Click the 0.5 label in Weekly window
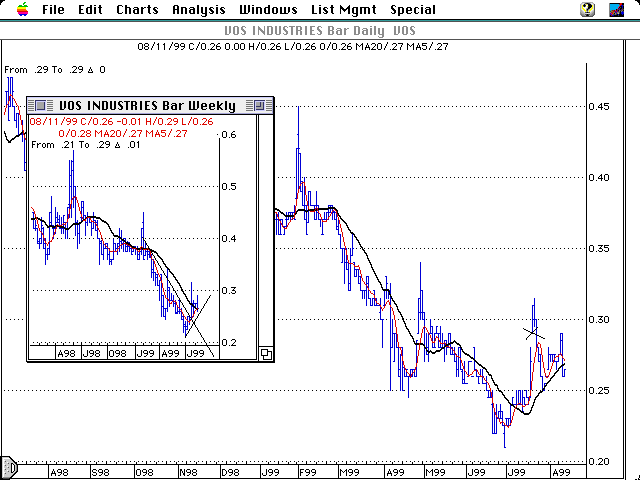The width and height of the screenshot is (640, 480). pos(229,187)
